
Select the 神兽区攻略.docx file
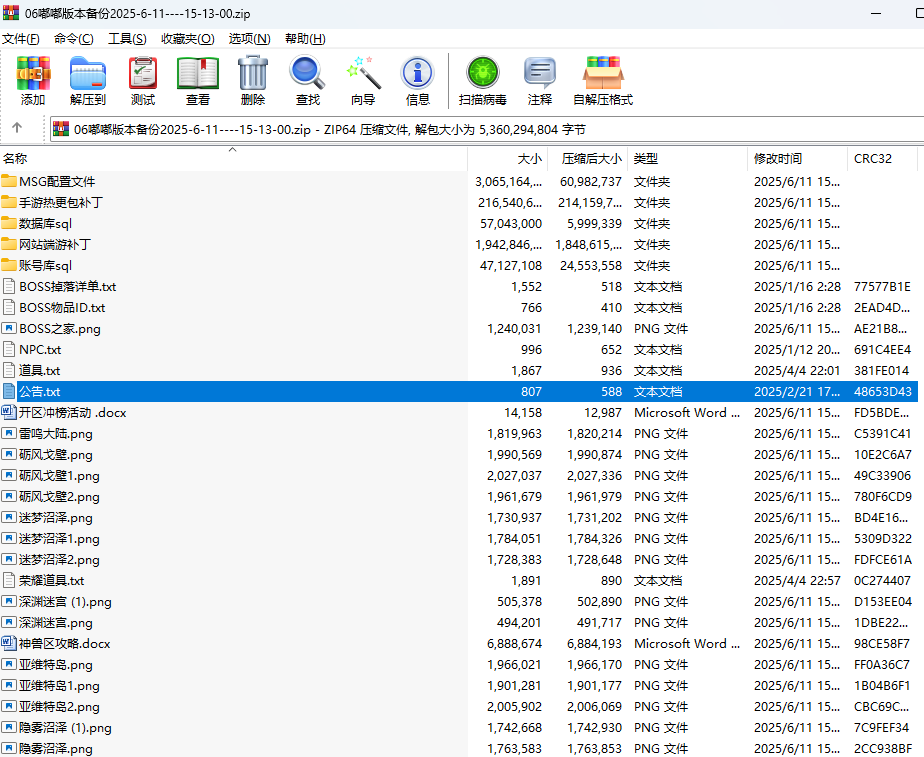(64, 644)
